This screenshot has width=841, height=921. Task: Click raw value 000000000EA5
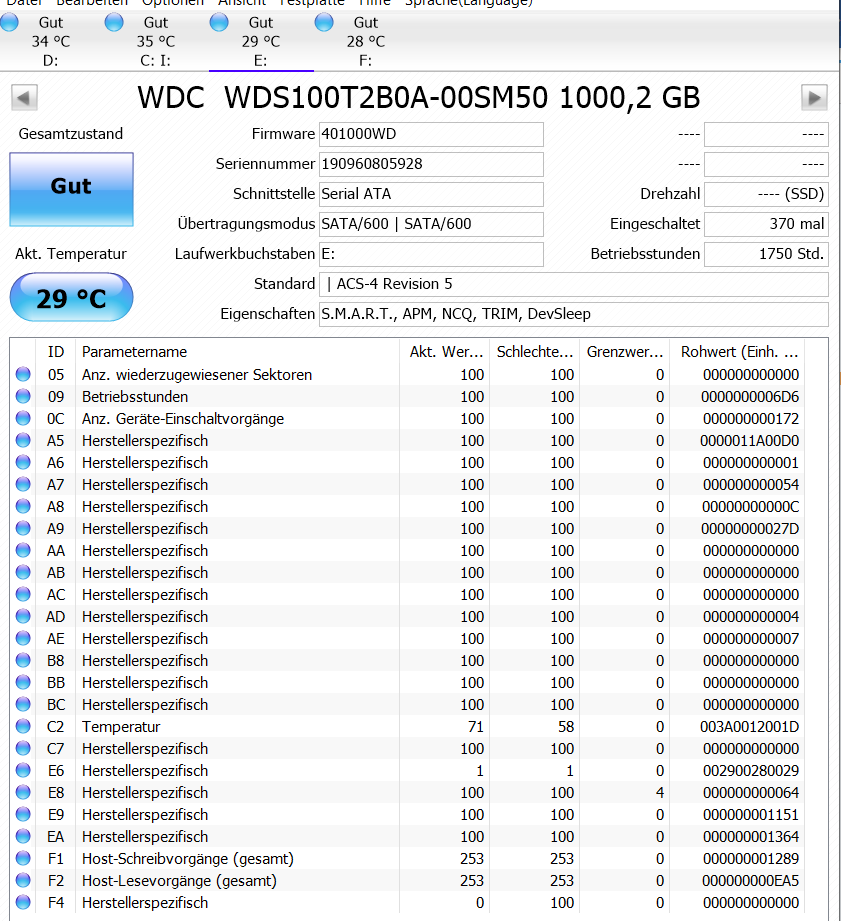[x=751, y=880]
